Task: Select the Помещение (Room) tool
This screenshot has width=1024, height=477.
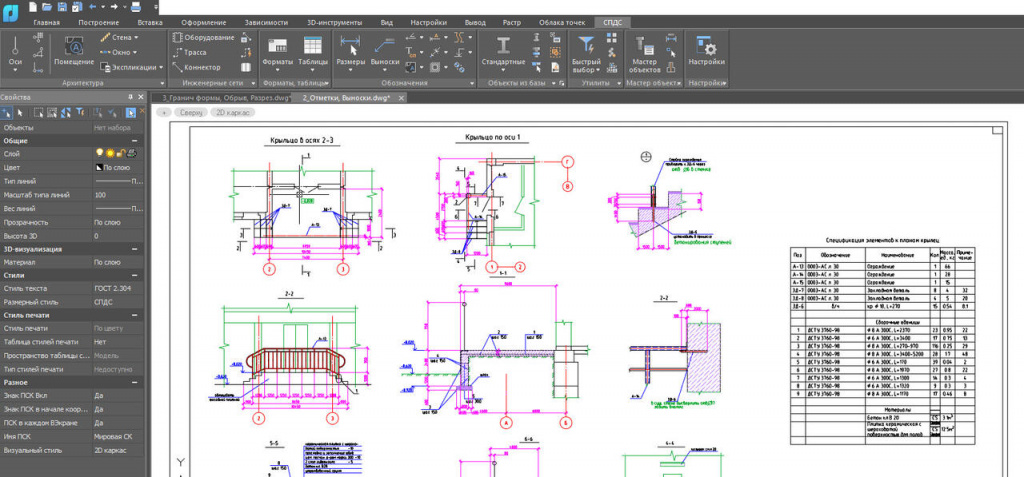Action: [74, 45]
